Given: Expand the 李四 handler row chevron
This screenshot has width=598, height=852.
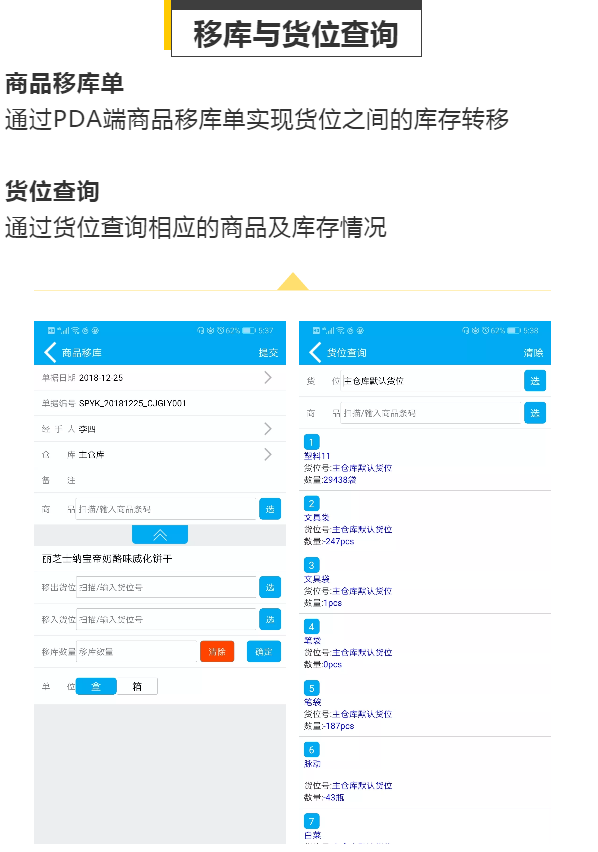Looking at the screenshot, I should 268,429.
